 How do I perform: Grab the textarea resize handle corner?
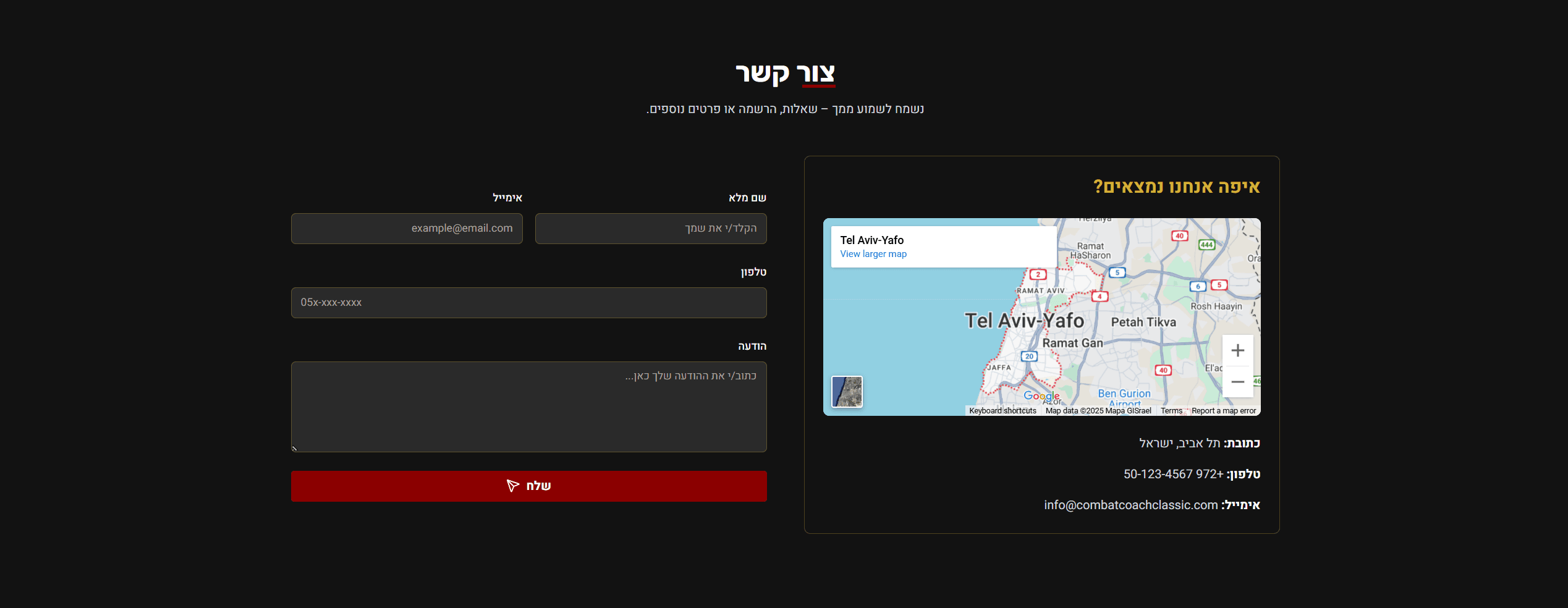[x=295, y=449]
